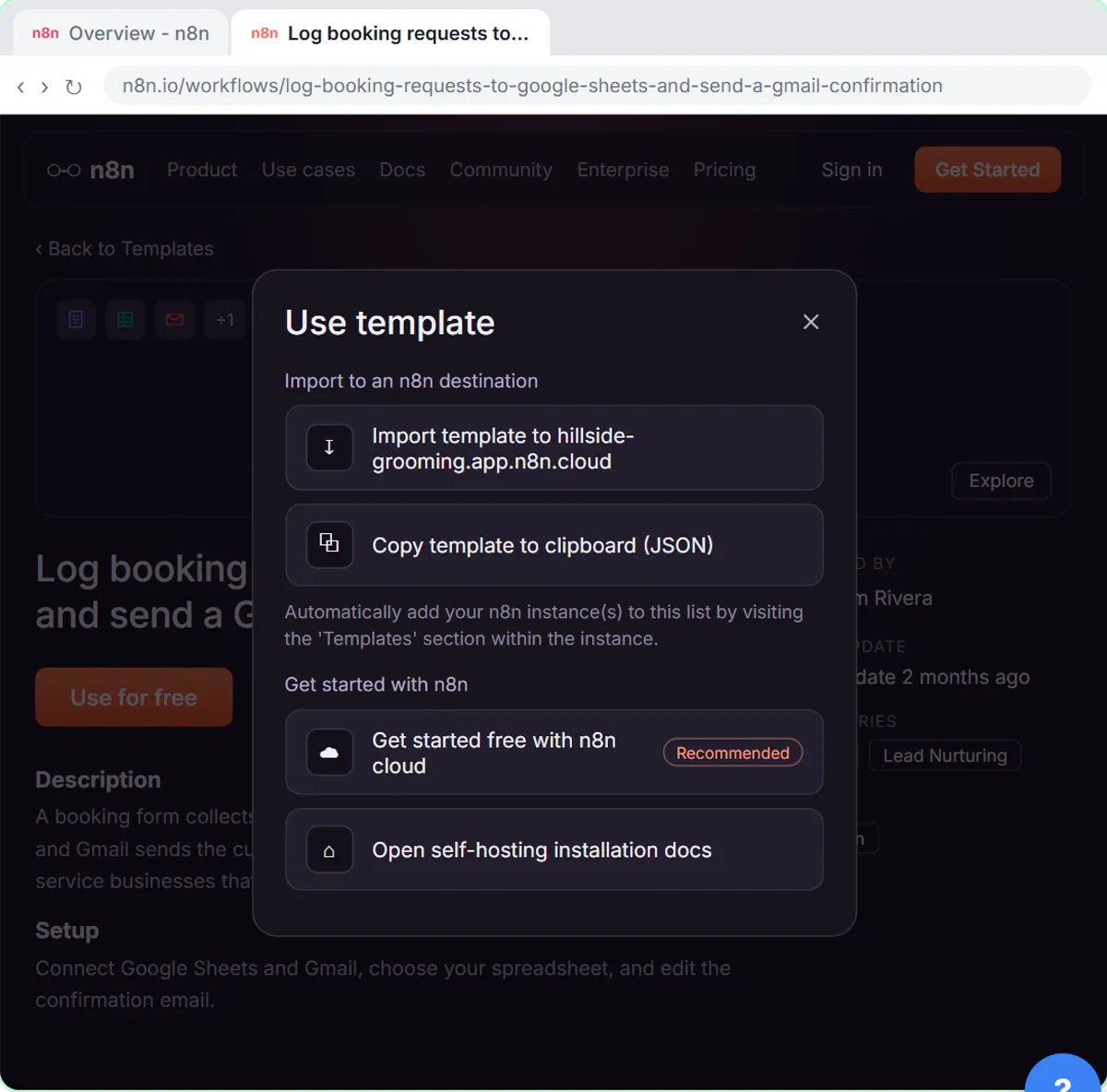Open self-hosting installation docs

[554, 849]
